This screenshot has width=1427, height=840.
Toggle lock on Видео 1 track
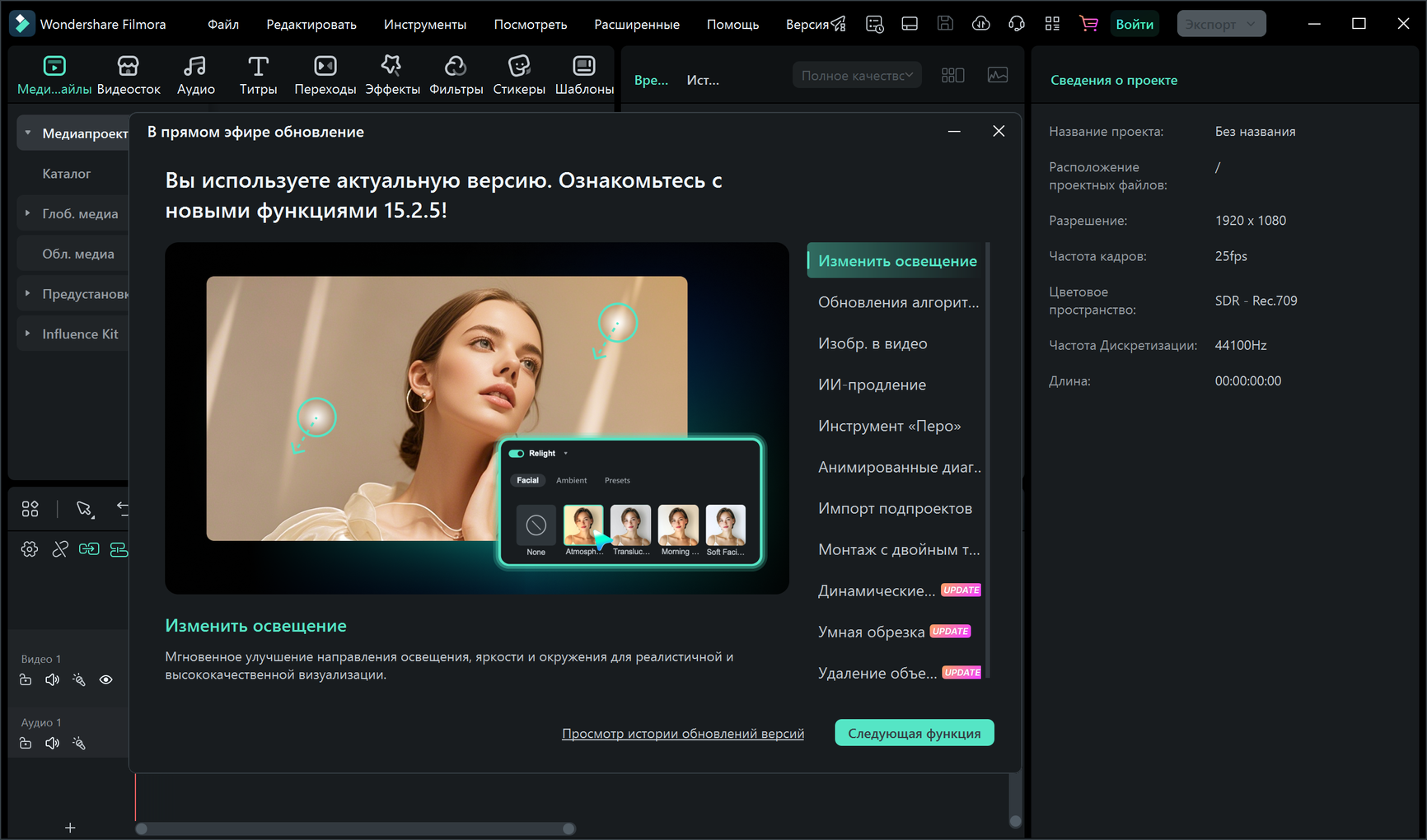26,680
